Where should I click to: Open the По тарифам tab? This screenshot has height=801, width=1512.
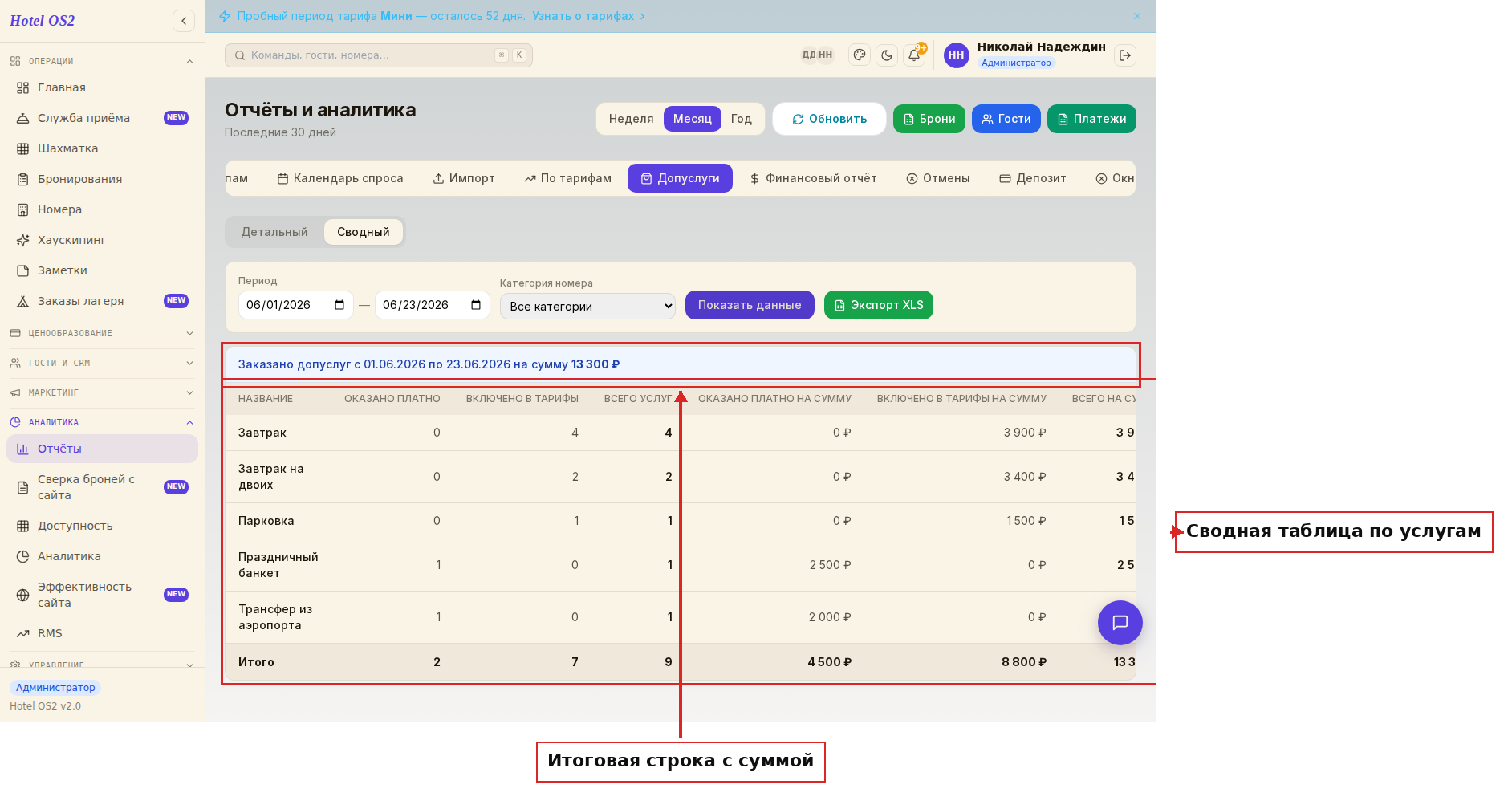point(568,178)
